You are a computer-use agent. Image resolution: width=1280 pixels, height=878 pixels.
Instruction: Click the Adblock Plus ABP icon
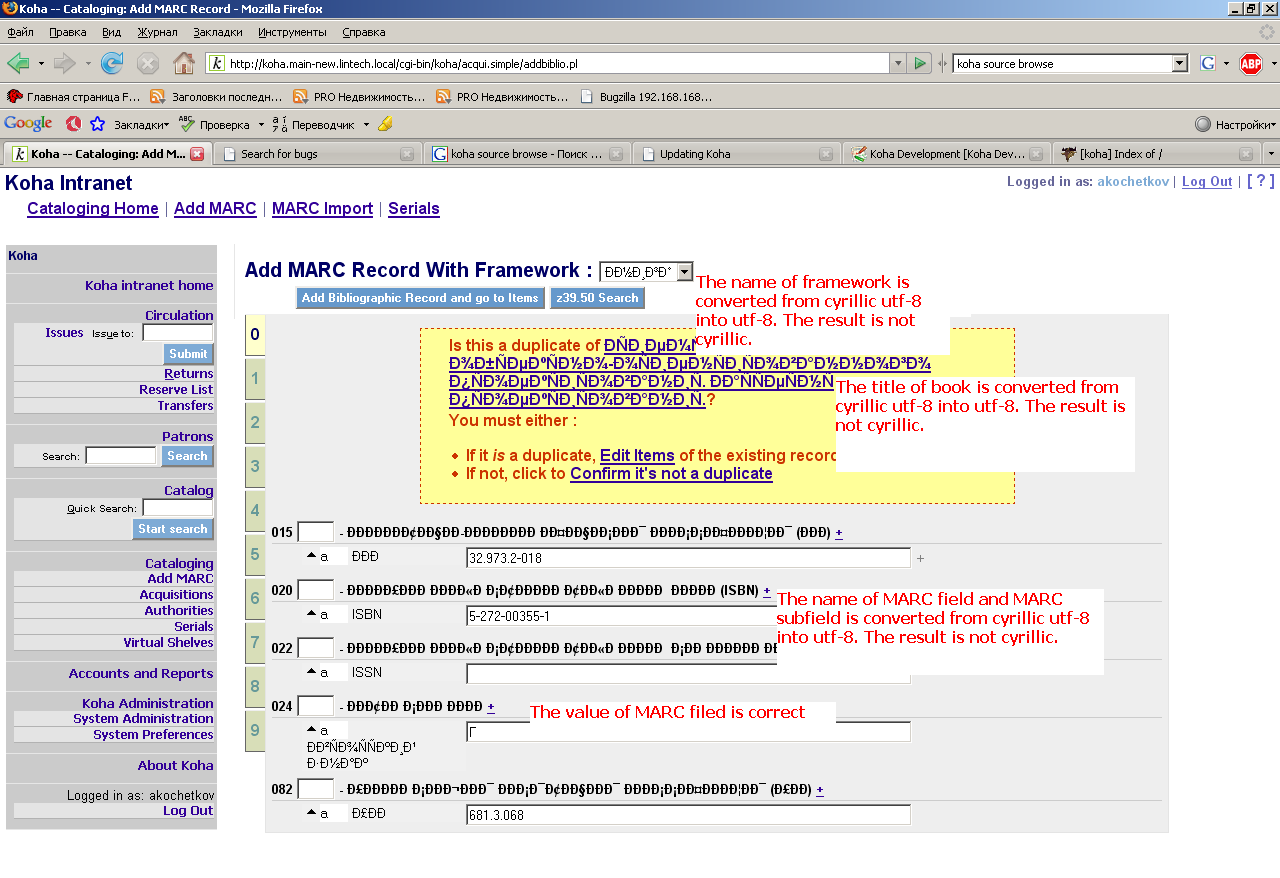coord(1251,64)
